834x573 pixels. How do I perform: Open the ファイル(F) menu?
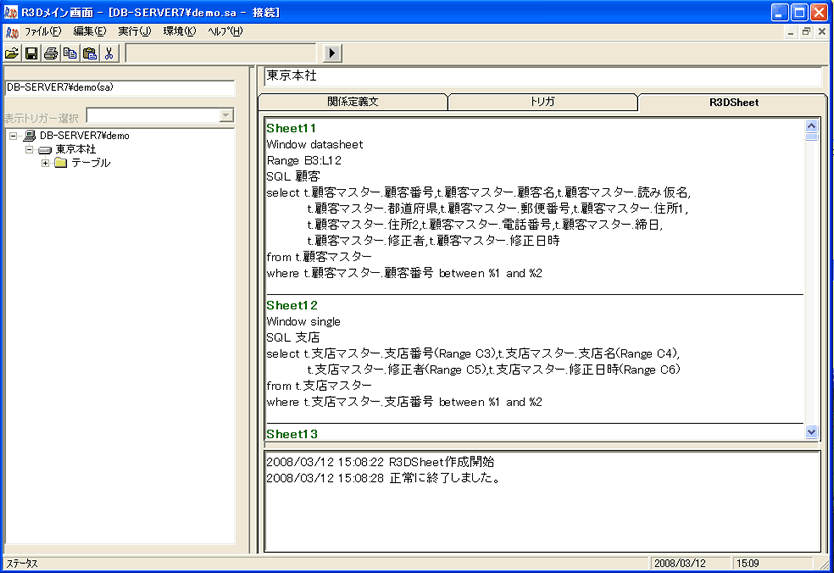coord(42,31)
